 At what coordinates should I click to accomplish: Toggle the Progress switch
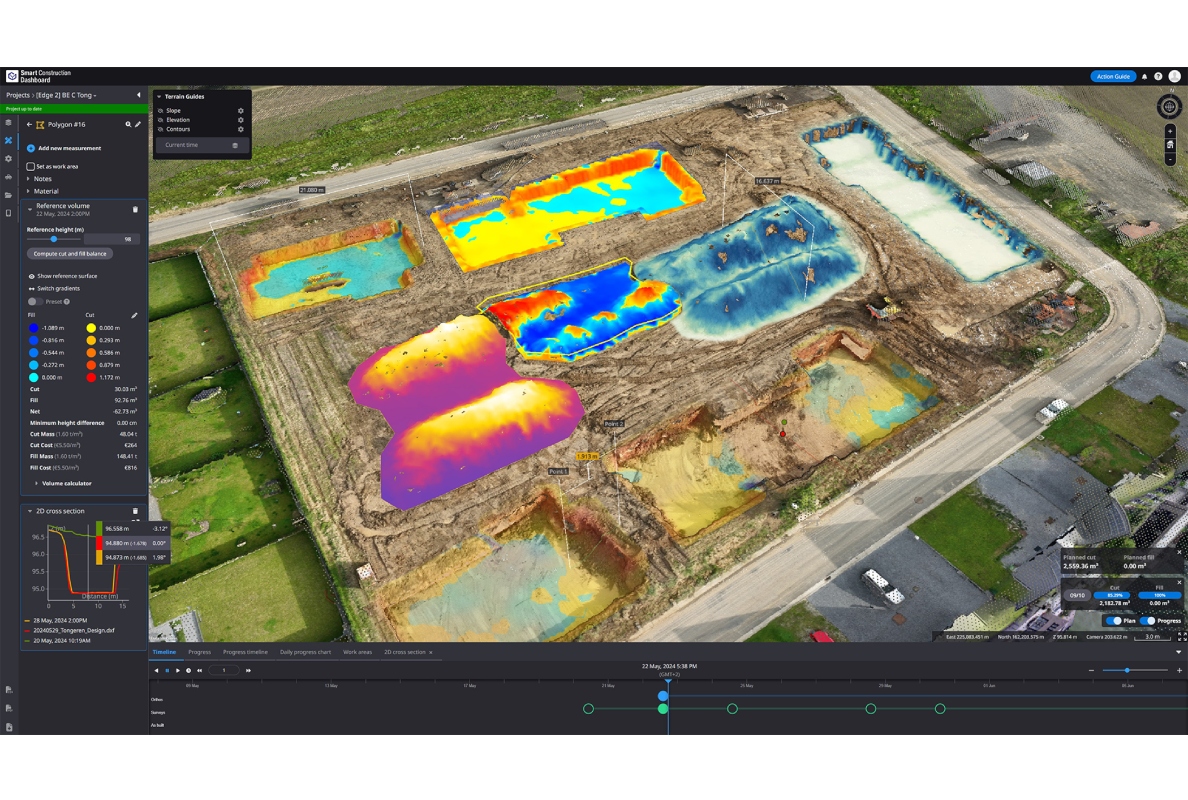(x=1148, y=621)
